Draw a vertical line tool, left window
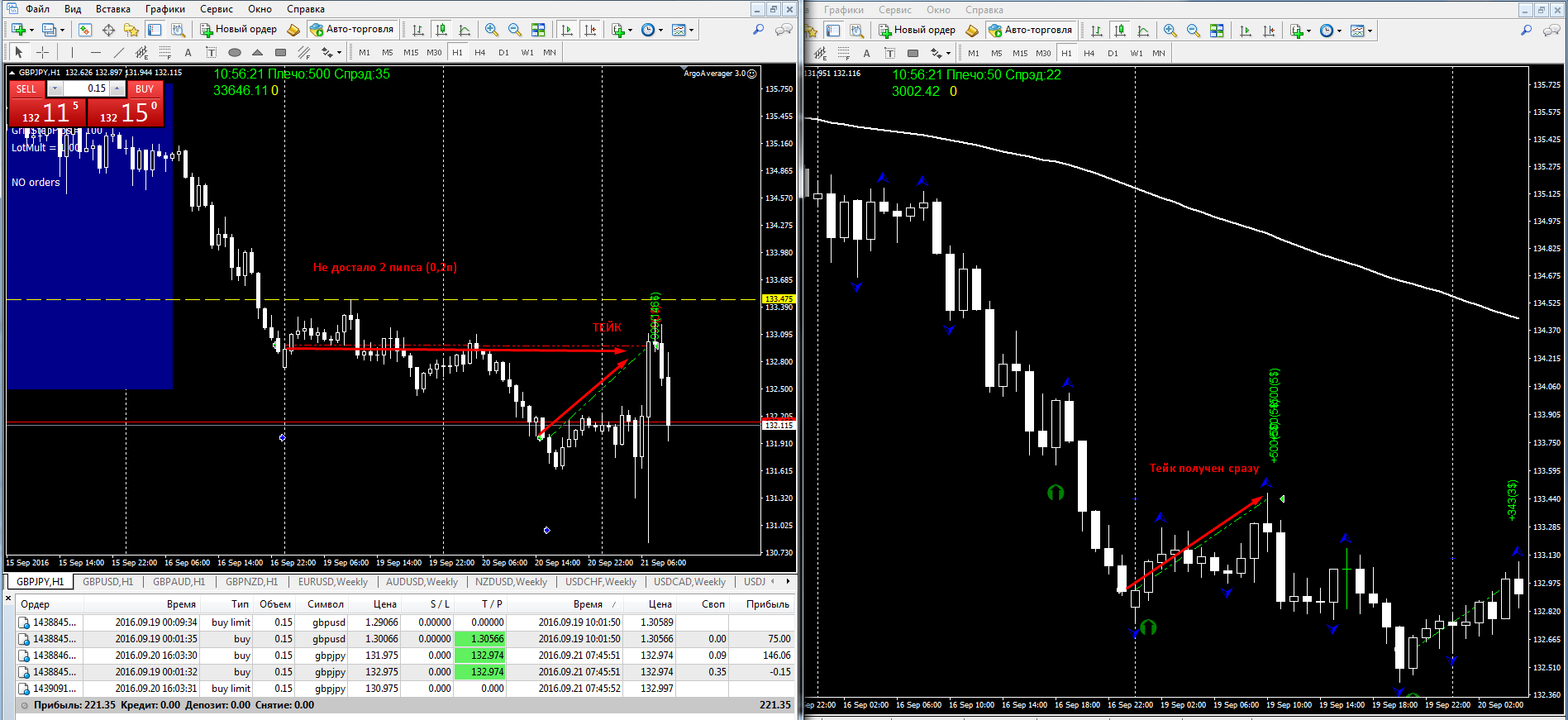Viewport: 1568px width, 720px height. (73, 52)
